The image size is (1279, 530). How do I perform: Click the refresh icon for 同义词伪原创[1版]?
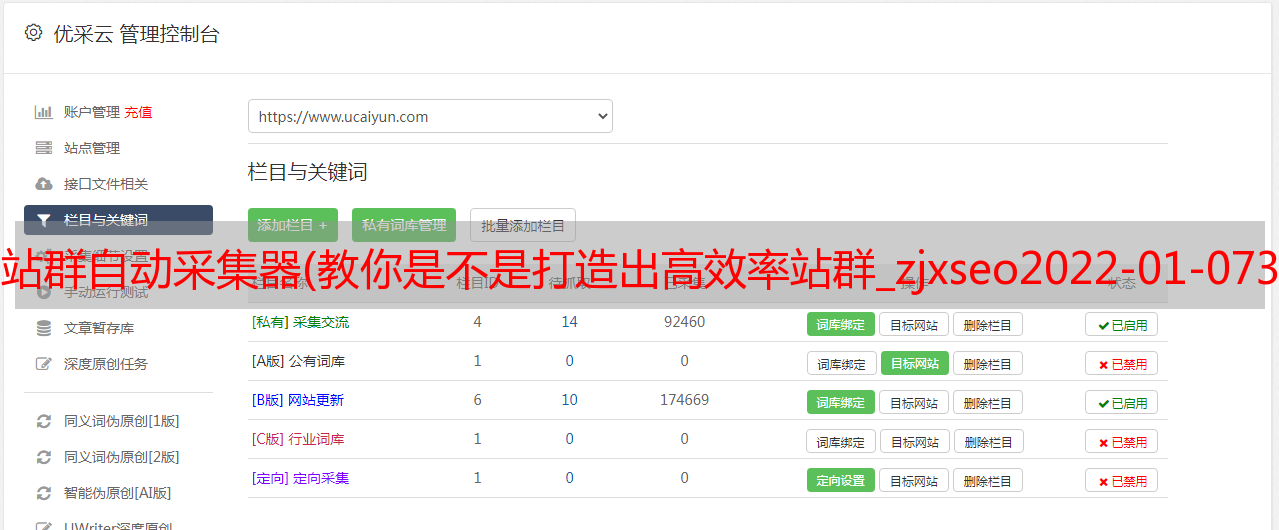click(x=44, y=421)
